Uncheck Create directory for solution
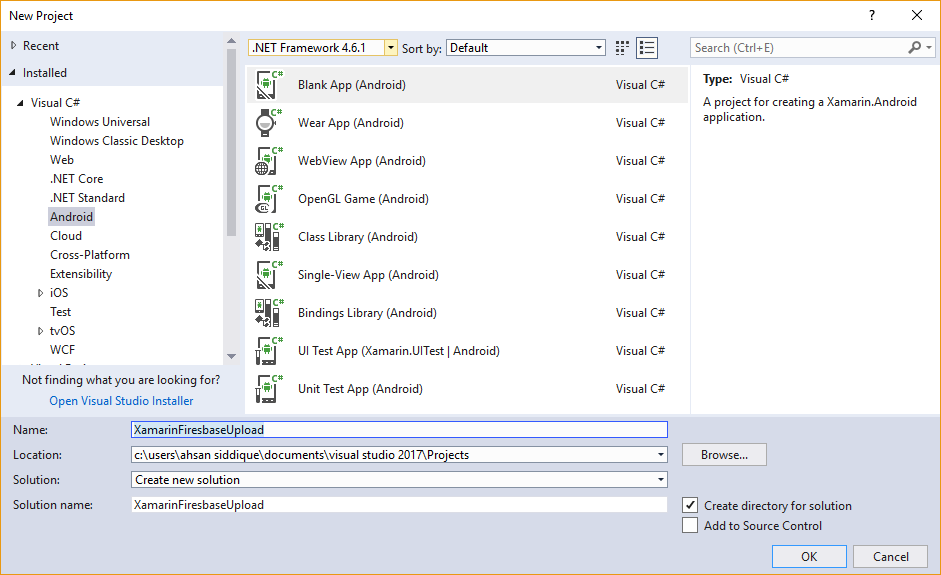Image resolution: width=941 pixels, height=575 pixels. [x=690, y=506]
